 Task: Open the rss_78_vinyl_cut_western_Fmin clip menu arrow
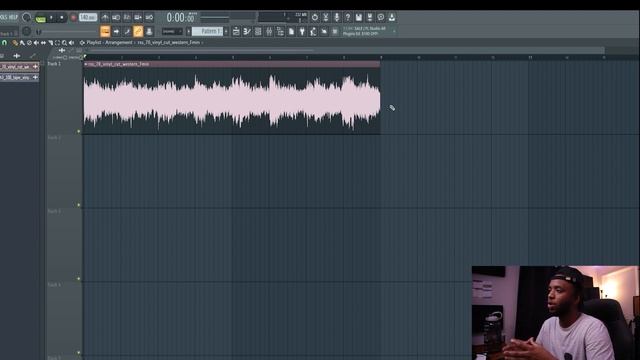click(x=85, y=64)
